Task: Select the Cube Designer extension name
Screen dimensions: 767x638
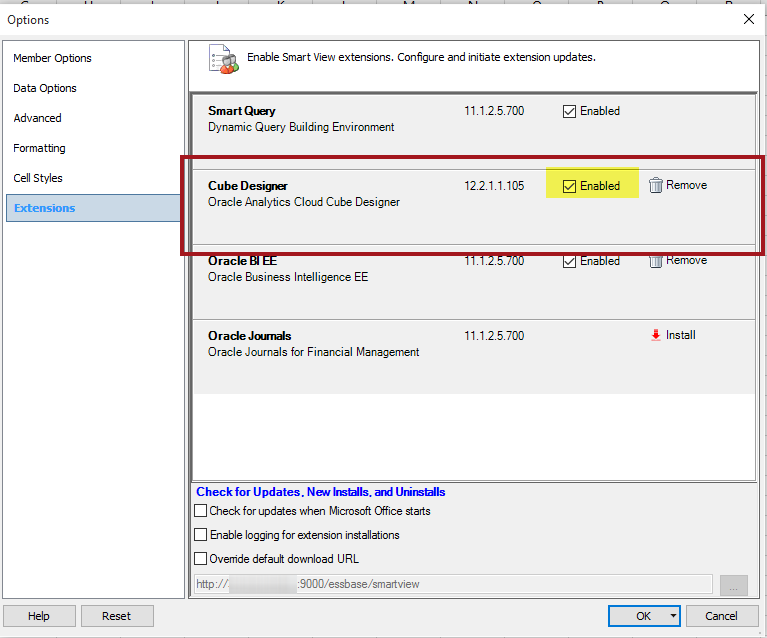Action: [248, 186]
